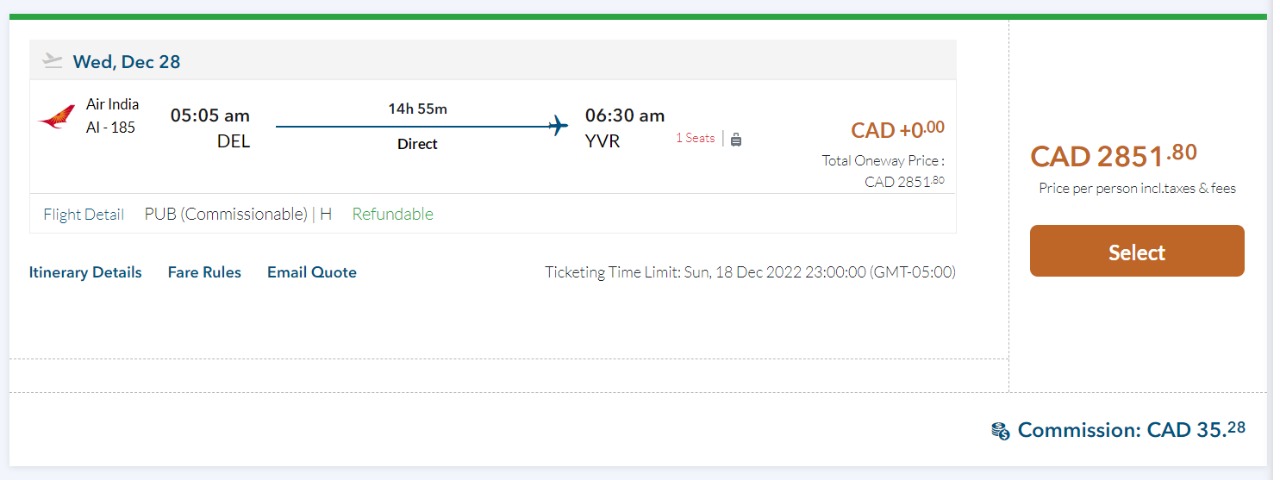Click the 05:05 am DEL departure time
1280x480 pixels.
pos(210,116)
